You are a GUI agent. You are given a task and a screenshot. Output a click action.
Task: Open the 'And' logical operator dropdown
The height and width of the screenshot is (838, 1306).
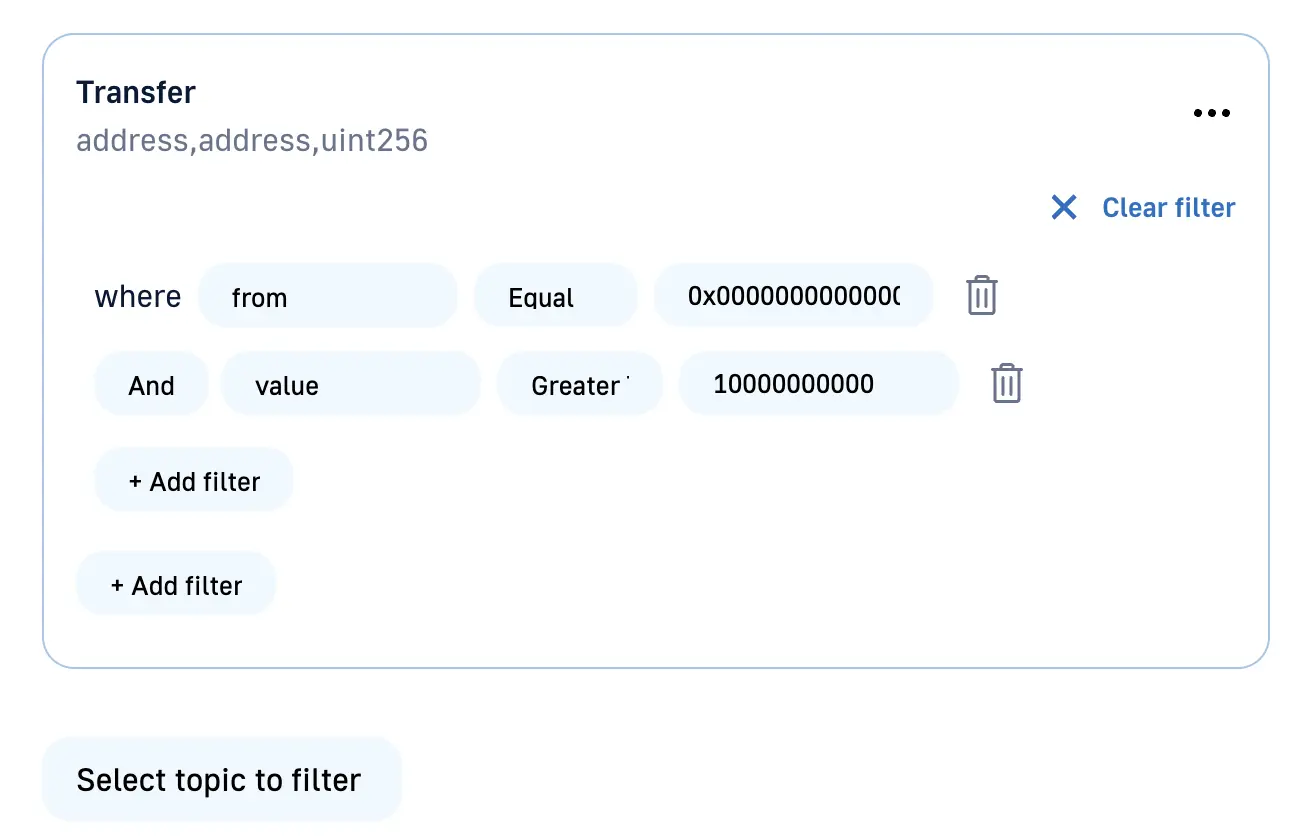click(x=151, y=385)
